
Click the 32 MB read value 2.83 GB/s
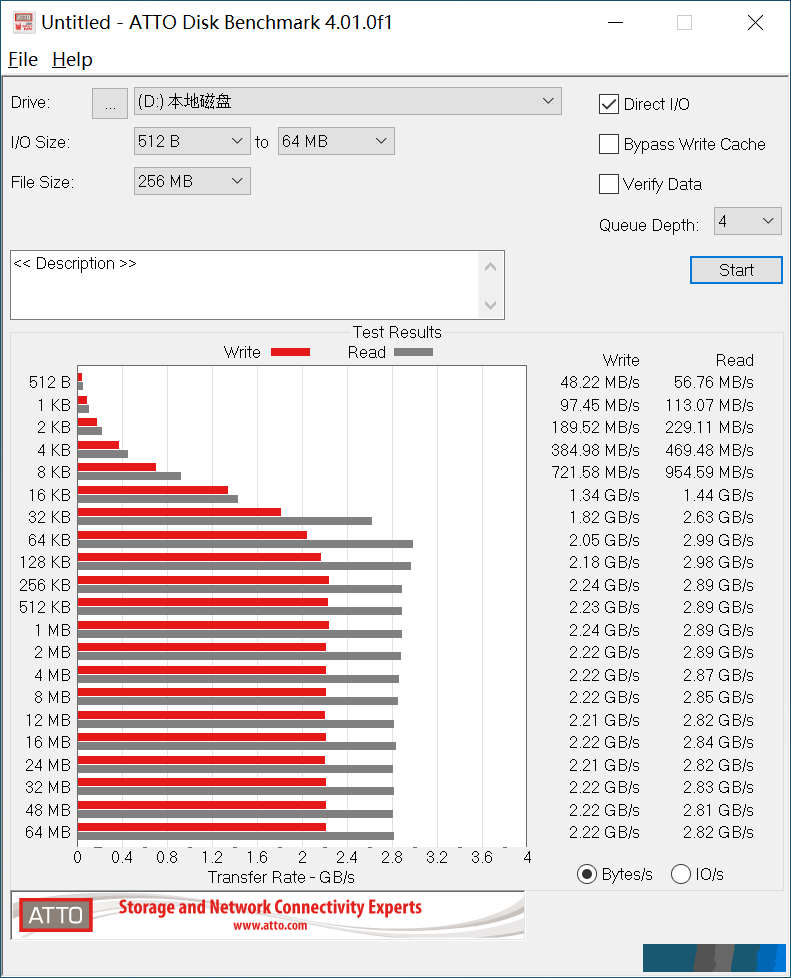pos(719,787)
